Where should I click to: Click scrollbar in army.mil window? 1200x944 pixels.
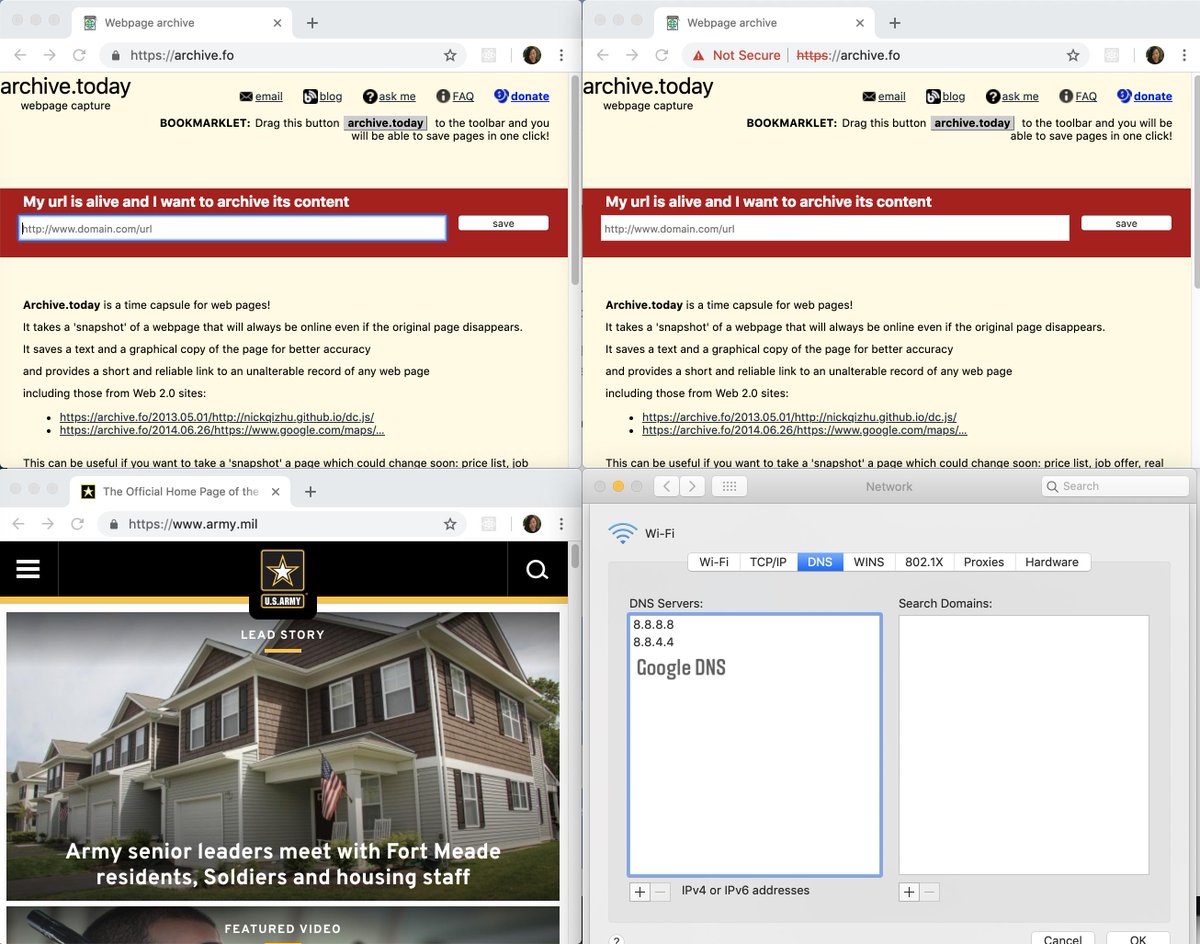(x=575, y=555)
